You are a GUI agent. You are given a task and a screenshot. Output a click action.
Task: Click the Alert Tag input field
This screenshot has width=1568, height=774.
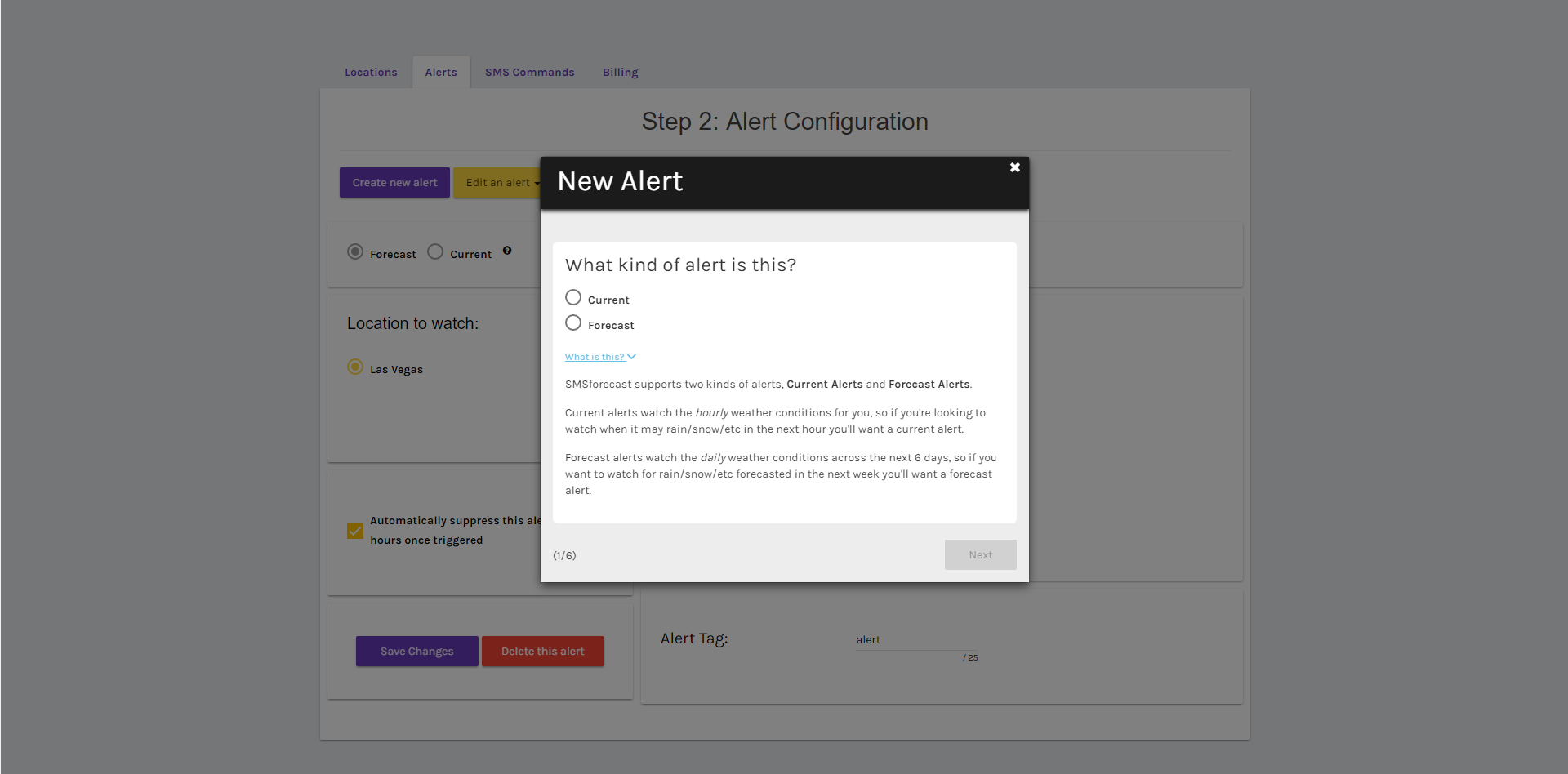[916, 640]
